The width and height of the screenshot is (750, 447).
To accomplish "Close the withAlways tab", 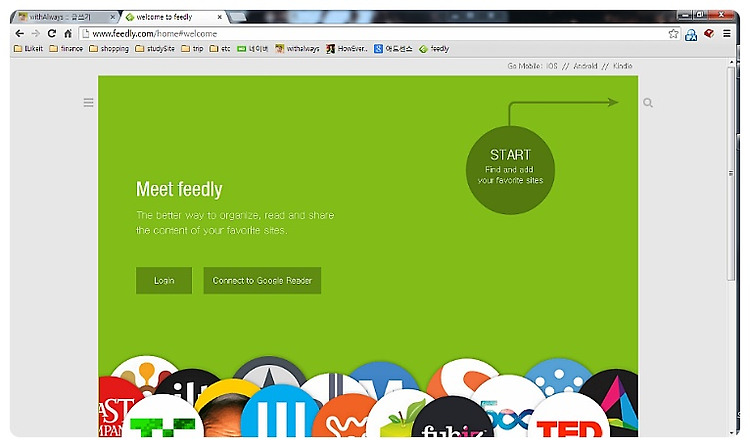I will click(112, 17).
